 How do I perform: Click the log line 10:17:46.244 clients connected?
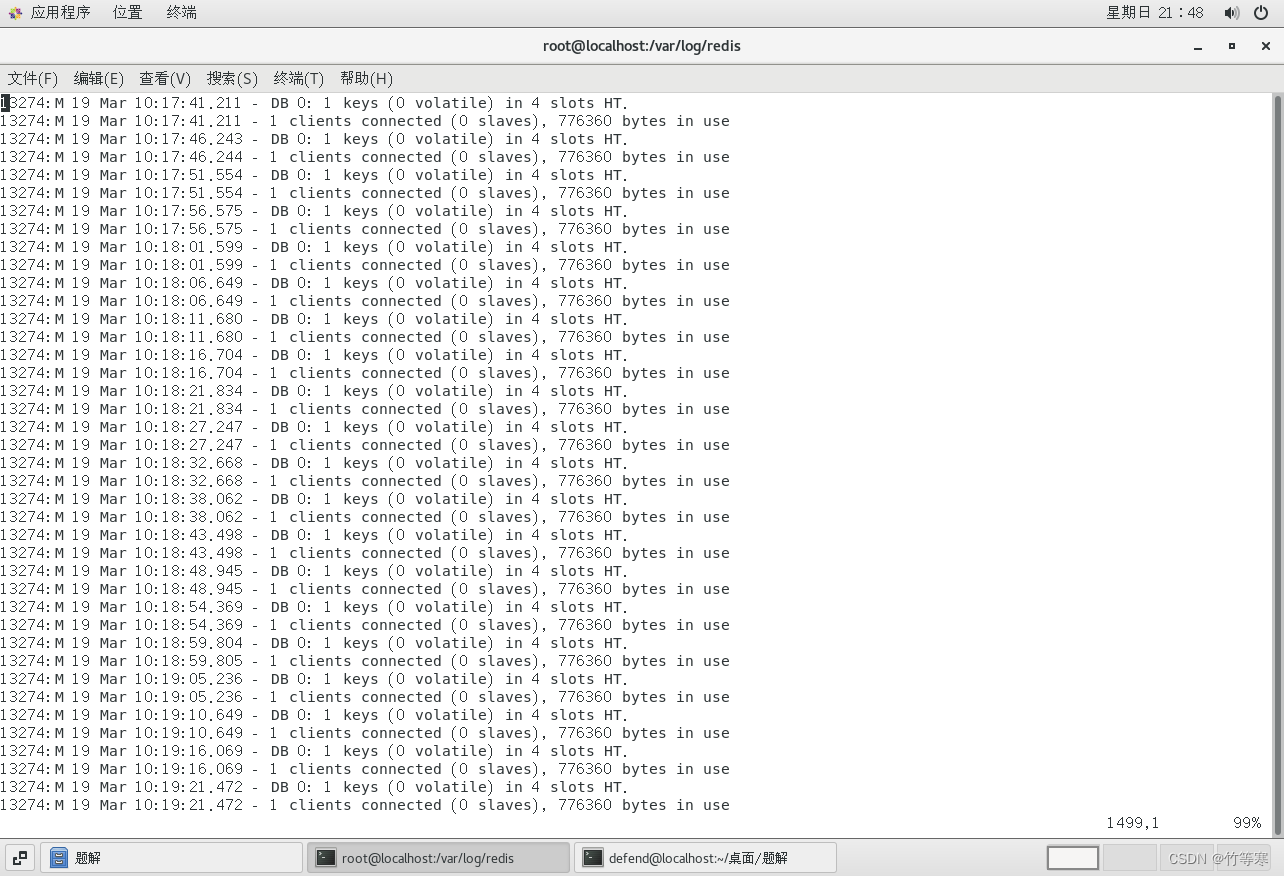pos(365,157)
